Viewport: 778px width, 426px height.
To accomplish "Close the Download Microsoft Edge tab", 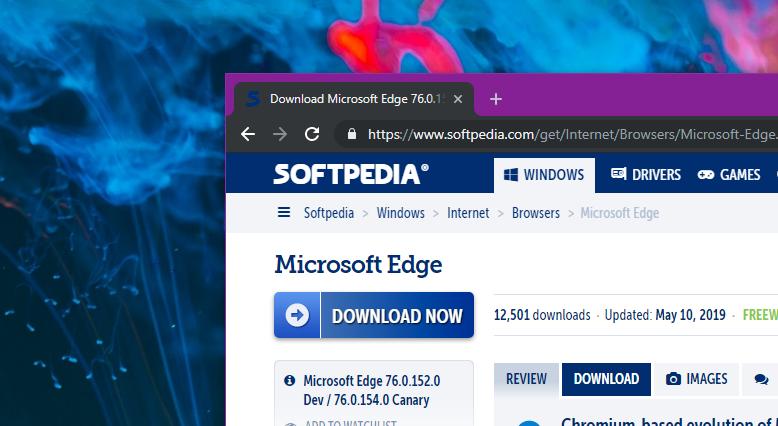I will coord(458,99).
